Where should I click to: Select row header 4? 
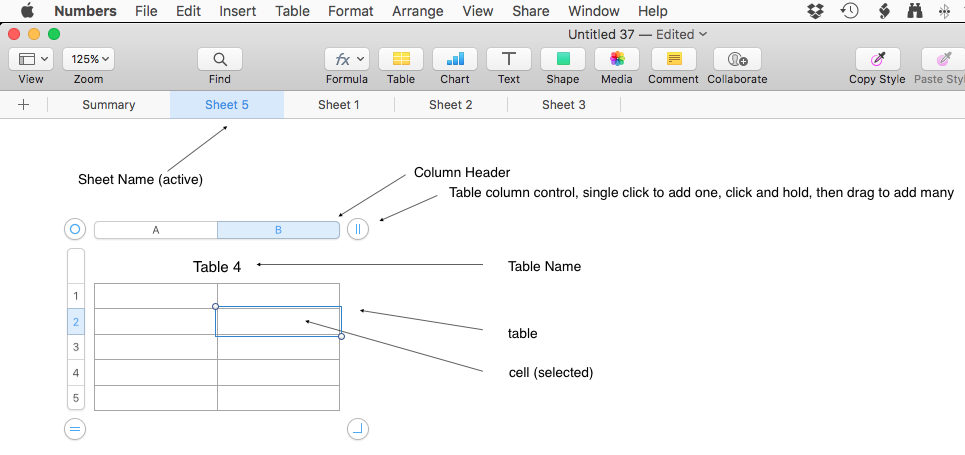tap(76, 372)
